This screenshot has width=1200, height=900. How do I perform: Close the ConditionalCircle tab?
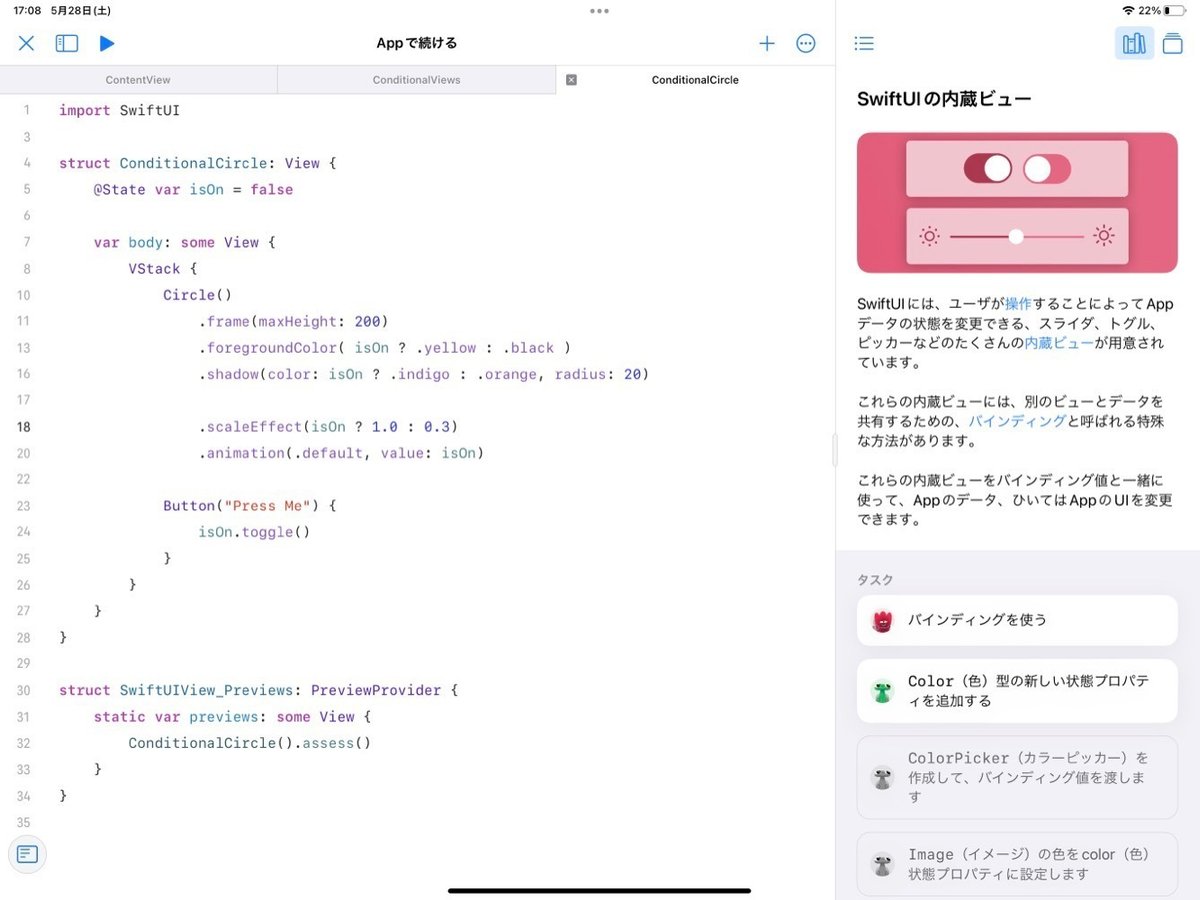[x=571, y=80]
